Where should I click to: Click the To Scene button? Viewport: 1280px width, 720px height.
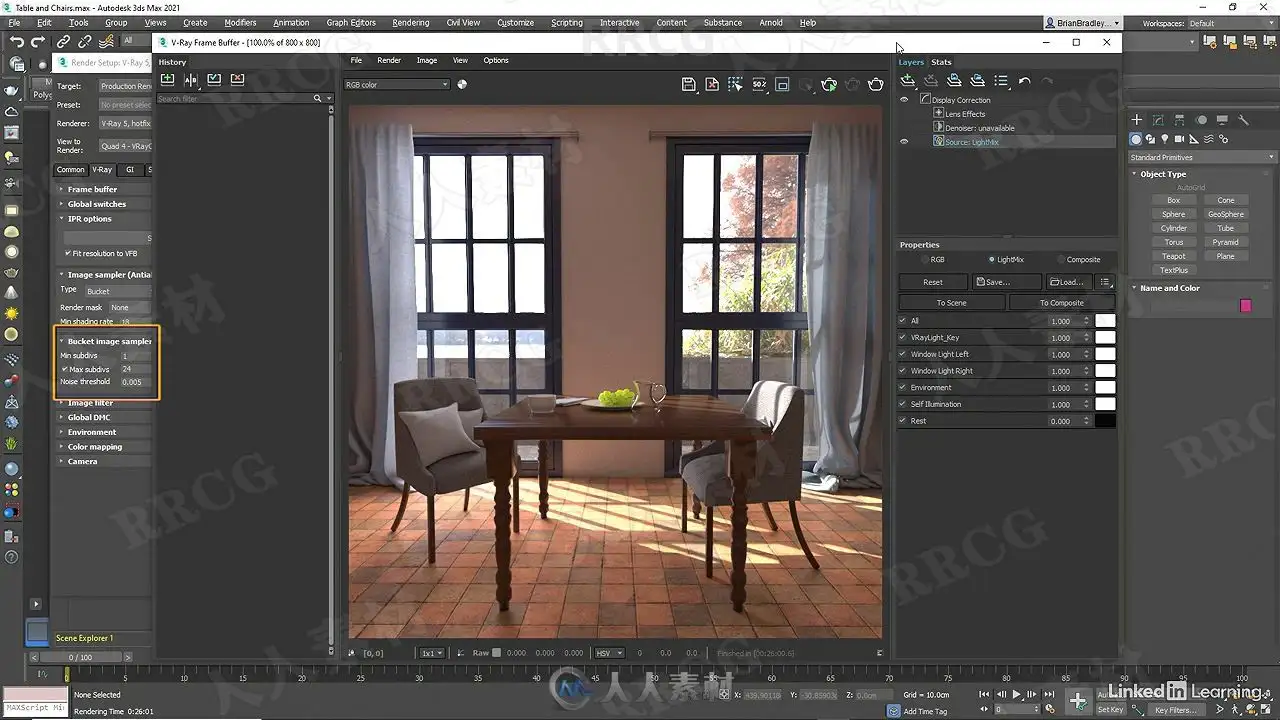click(x=952, y=303)
